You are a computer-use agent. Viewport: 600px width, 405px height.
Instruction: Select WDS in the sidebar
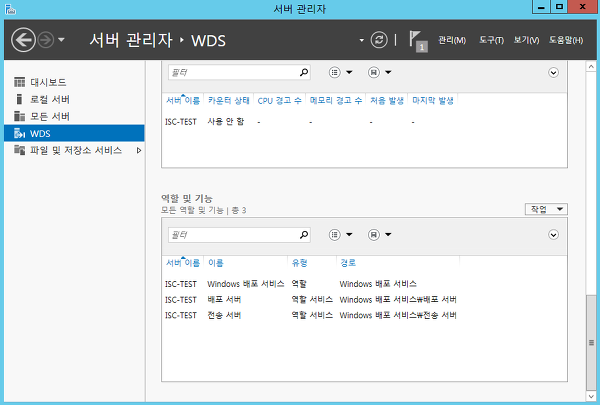(x=74, y=133)
